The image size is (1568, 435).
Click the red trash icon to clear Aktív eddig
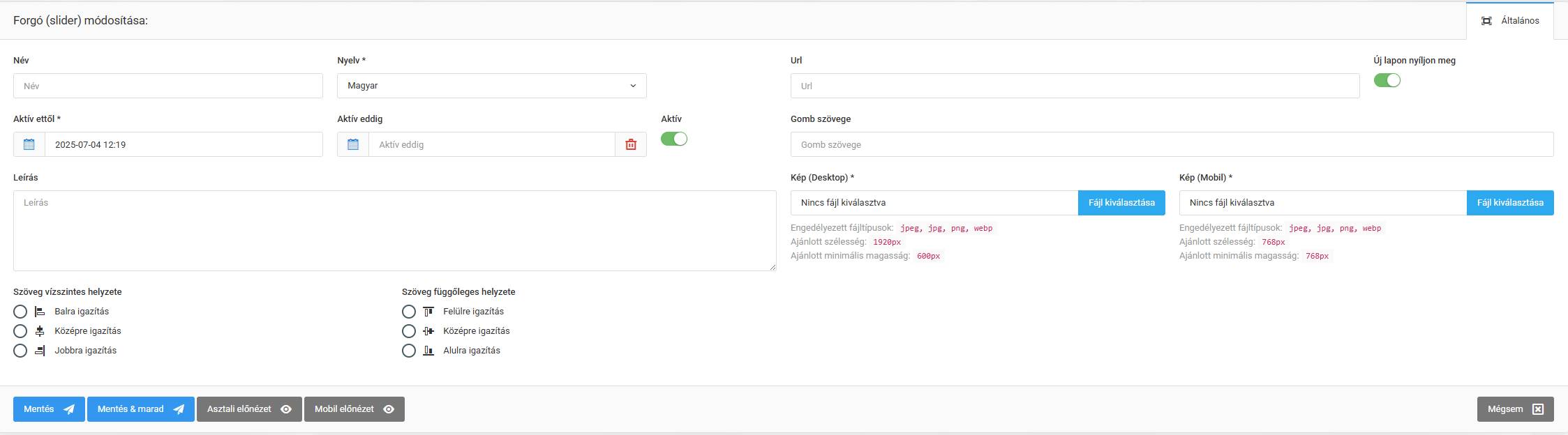click(631, 144)
